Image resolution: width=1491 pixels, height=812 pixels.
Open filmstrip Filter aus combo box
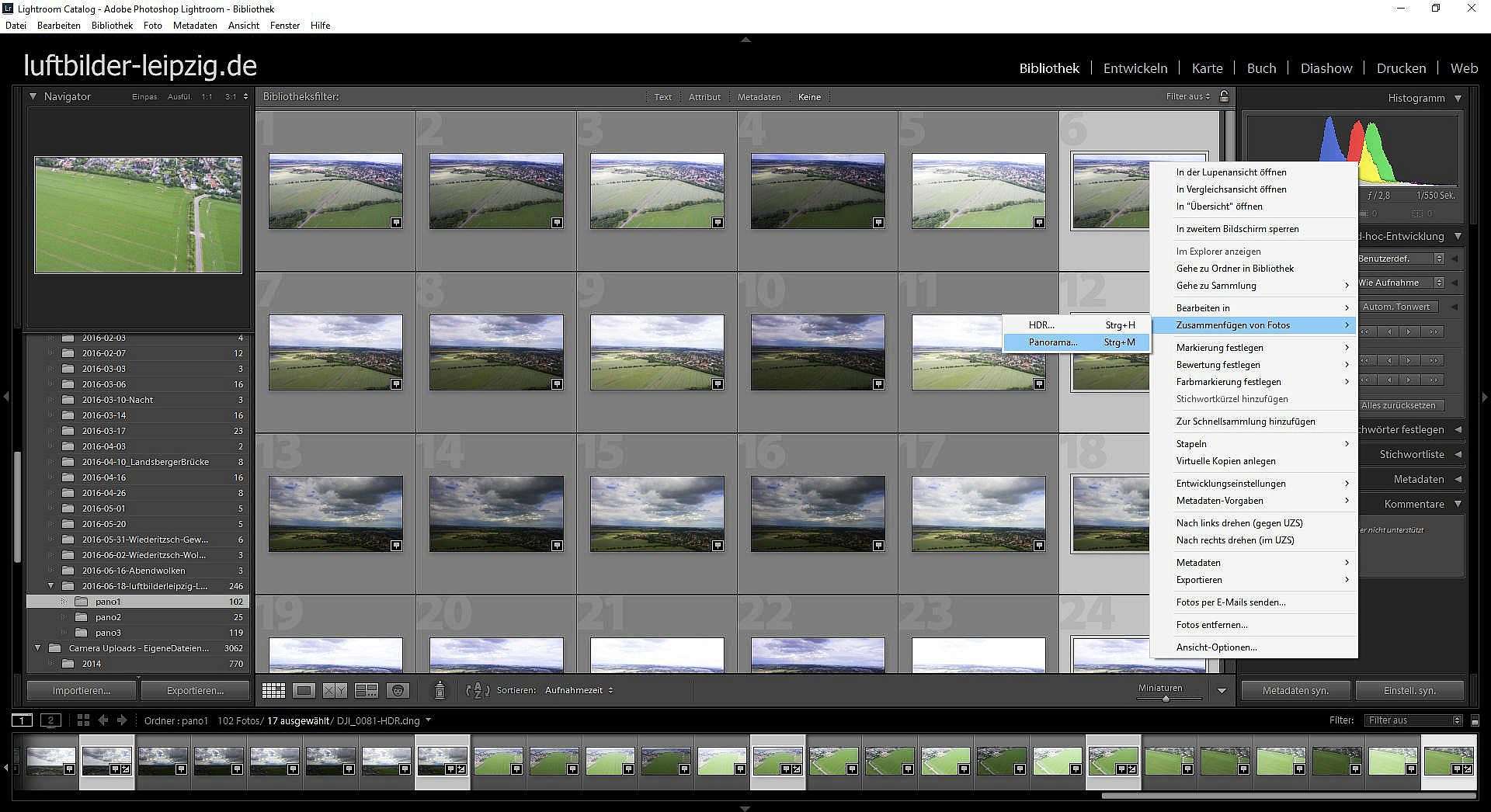click(x=1413, y=720)
